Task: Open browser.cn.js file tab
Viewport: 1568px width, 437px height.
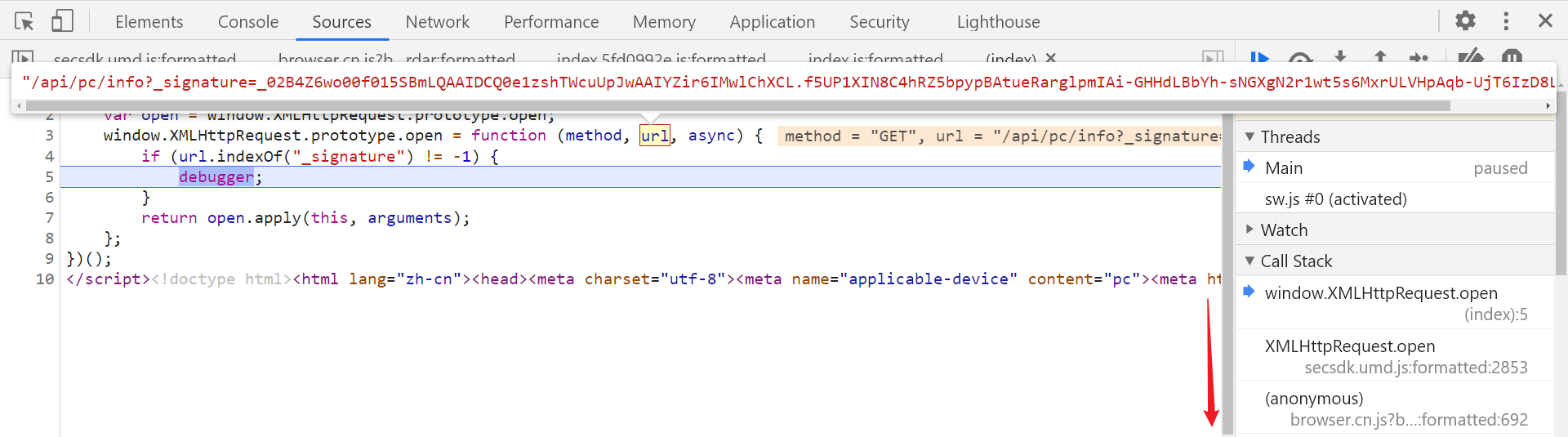Action: [x=397, y=59]
